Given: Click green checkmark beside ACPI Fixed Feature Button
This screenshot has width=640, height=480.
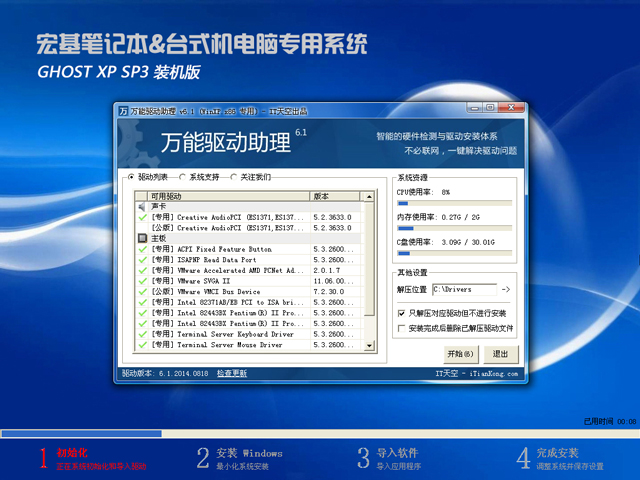Looking at the screenshot, I should point(143,249).
